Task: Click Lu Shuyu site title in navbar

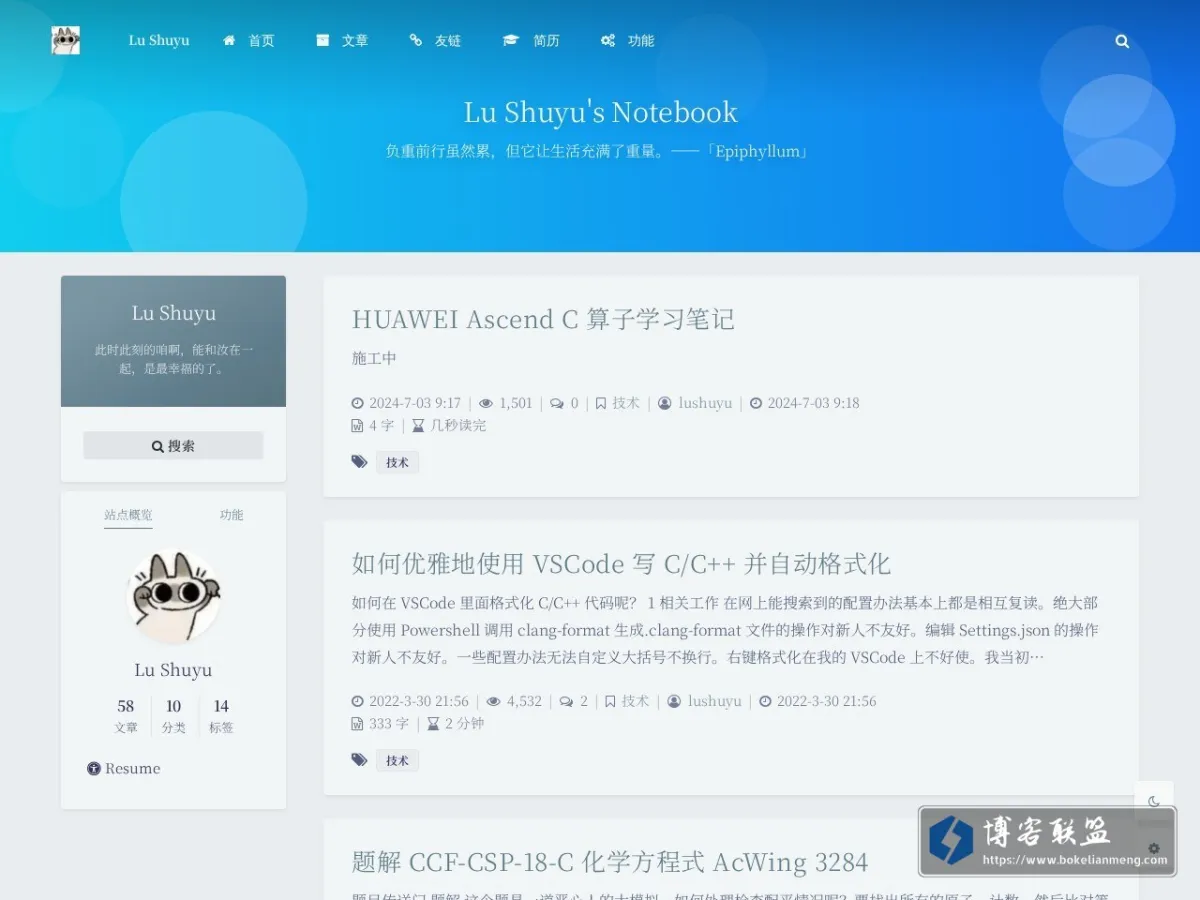Action: click(x=159, y=41)
